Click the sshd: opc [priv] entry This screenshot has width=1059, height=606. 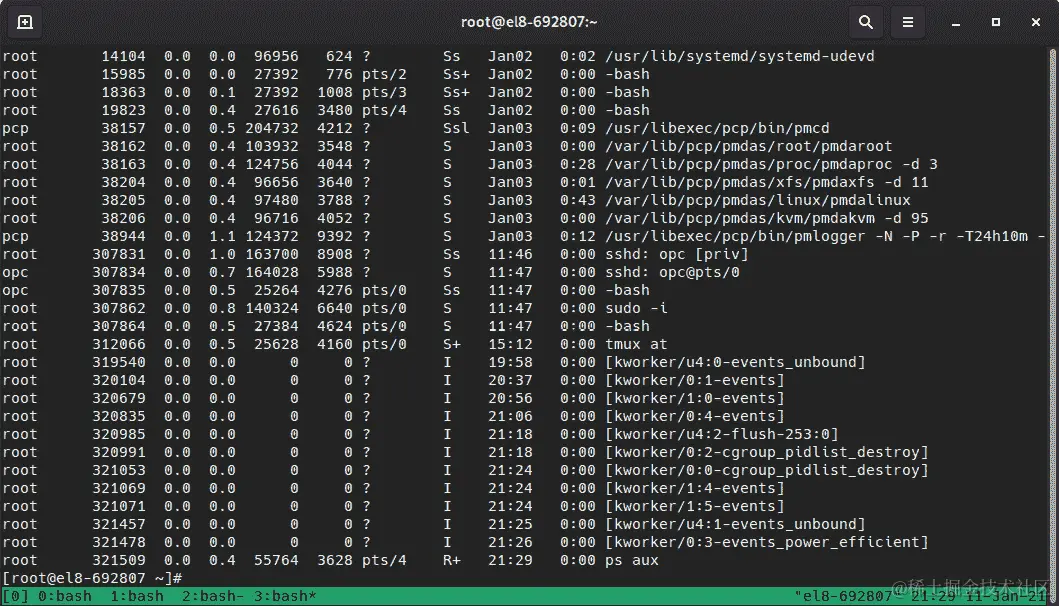click(x=677, y=254)
